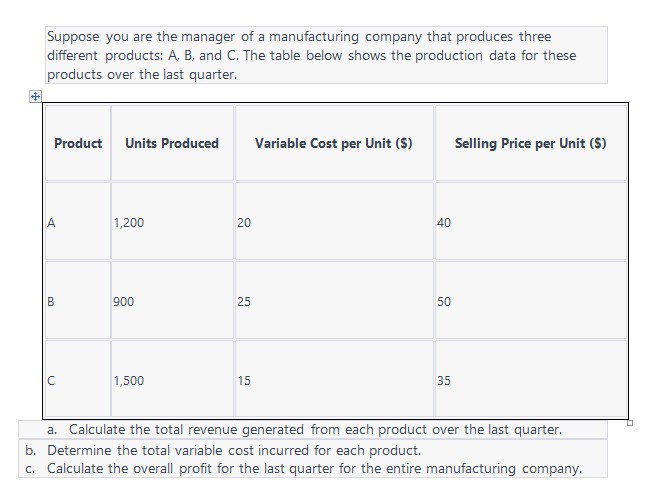Select the cell containing product C

[x=78, y=379]
